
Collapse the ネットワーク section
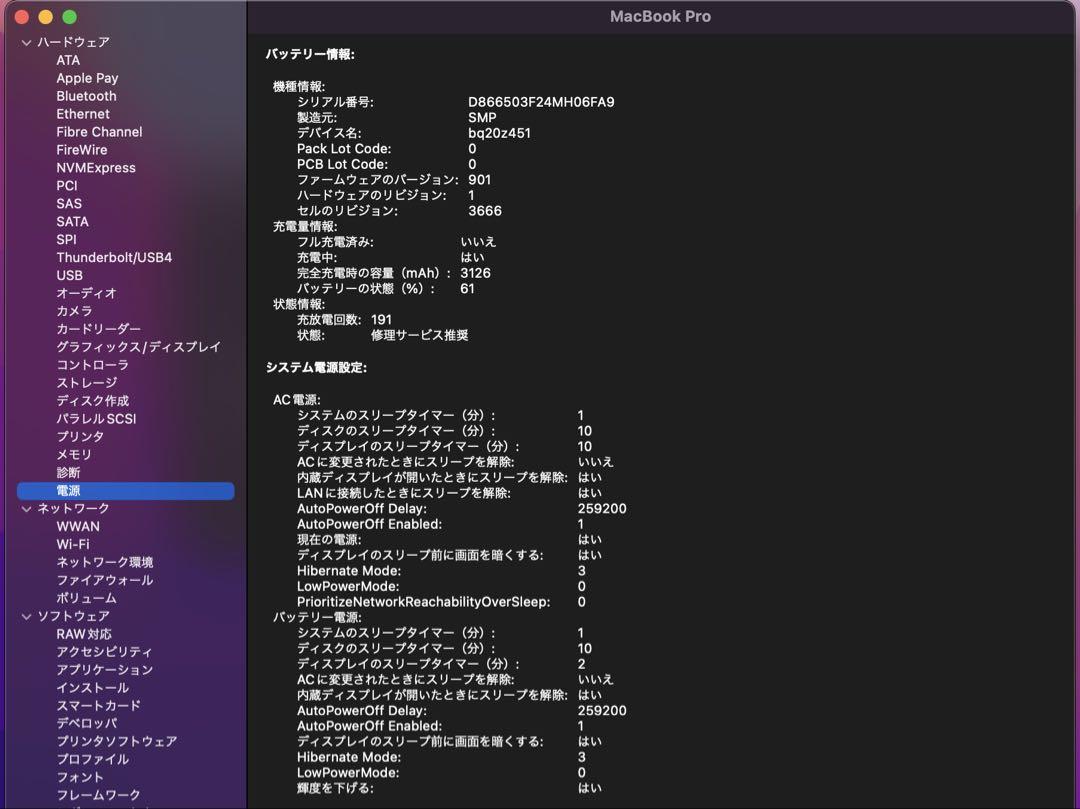(x=26, y=509)
